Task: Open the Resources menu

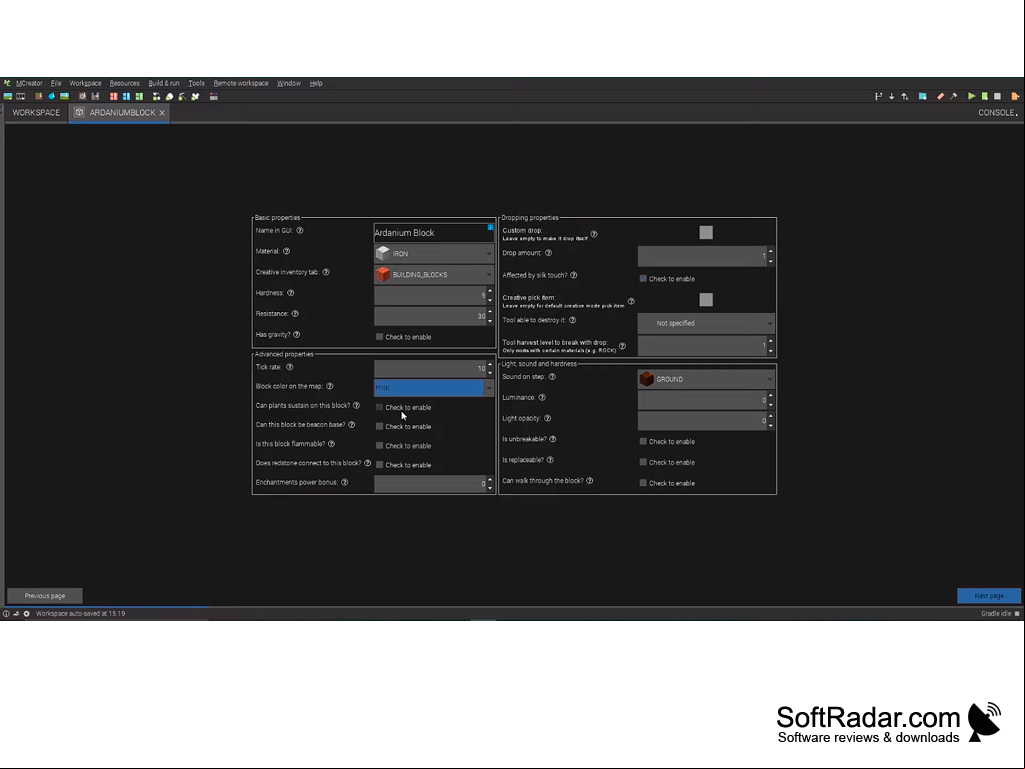Action: [x=124, y=84]
